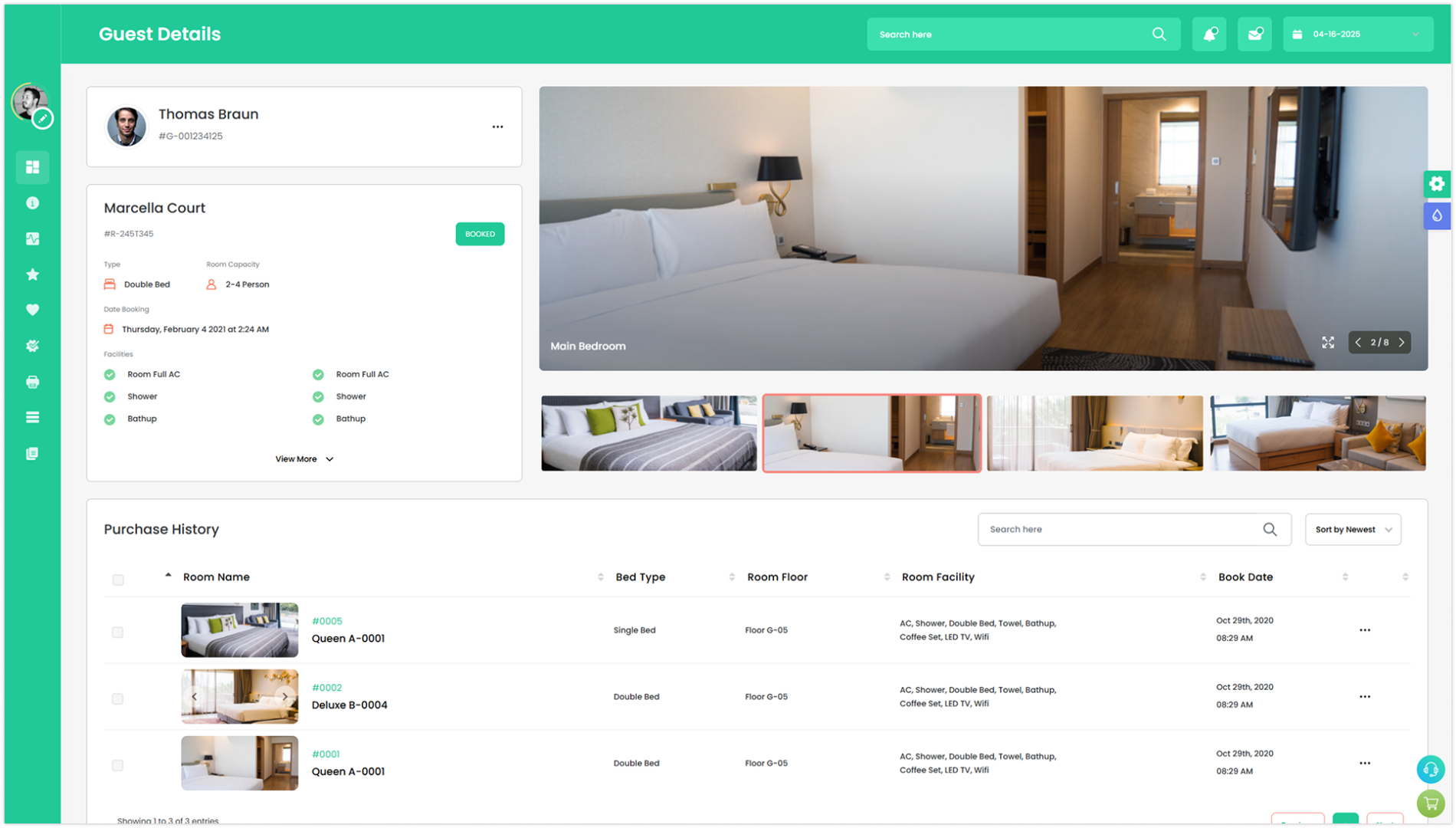Image resolution: width=1456 pixels, height=828 pixels.
Task: Select the yellow pillow bedroom thumbnail
Action: (1318, 434)
